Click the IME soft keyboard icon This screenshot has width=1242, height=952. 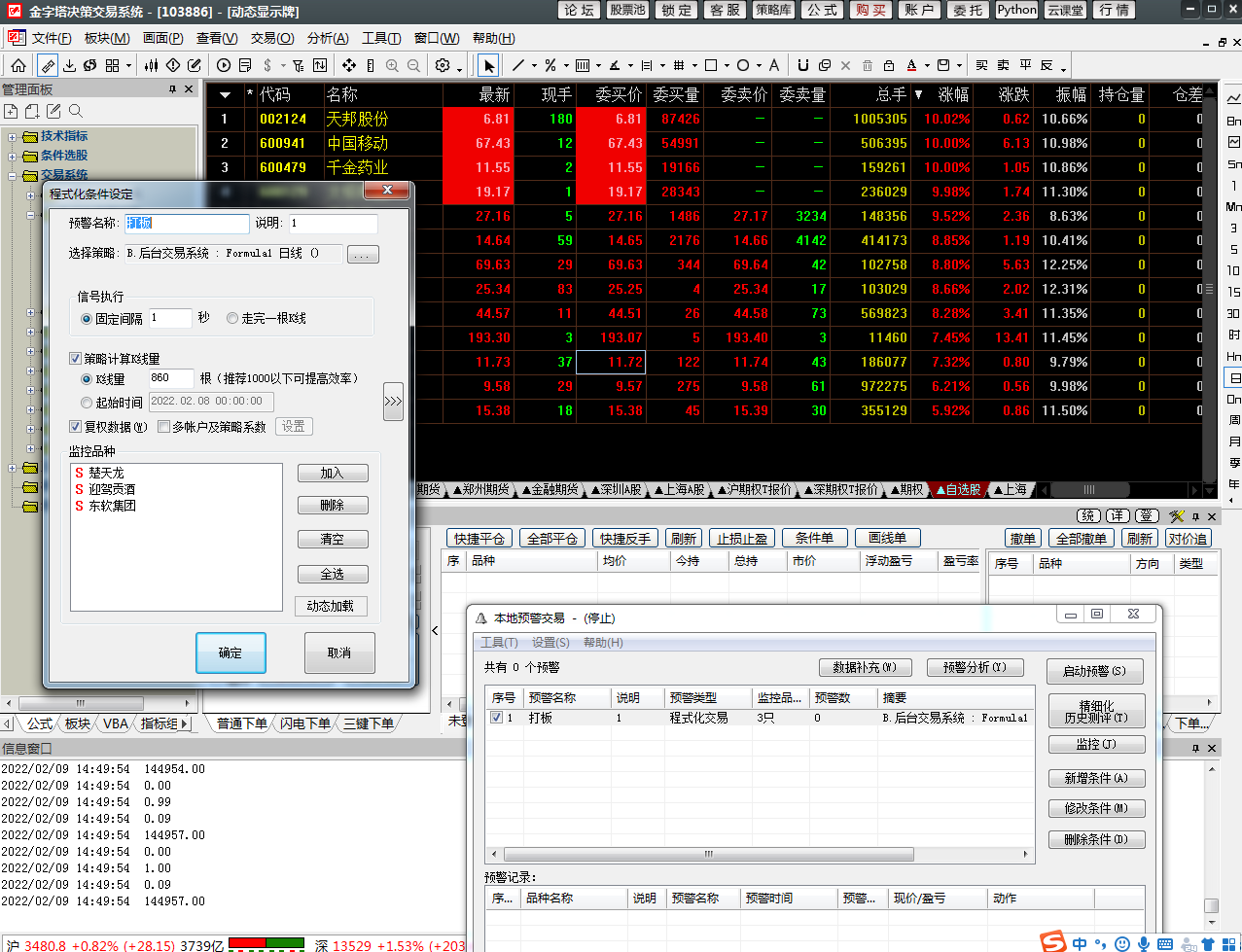pyautogui.click(x=1165, y=943)
